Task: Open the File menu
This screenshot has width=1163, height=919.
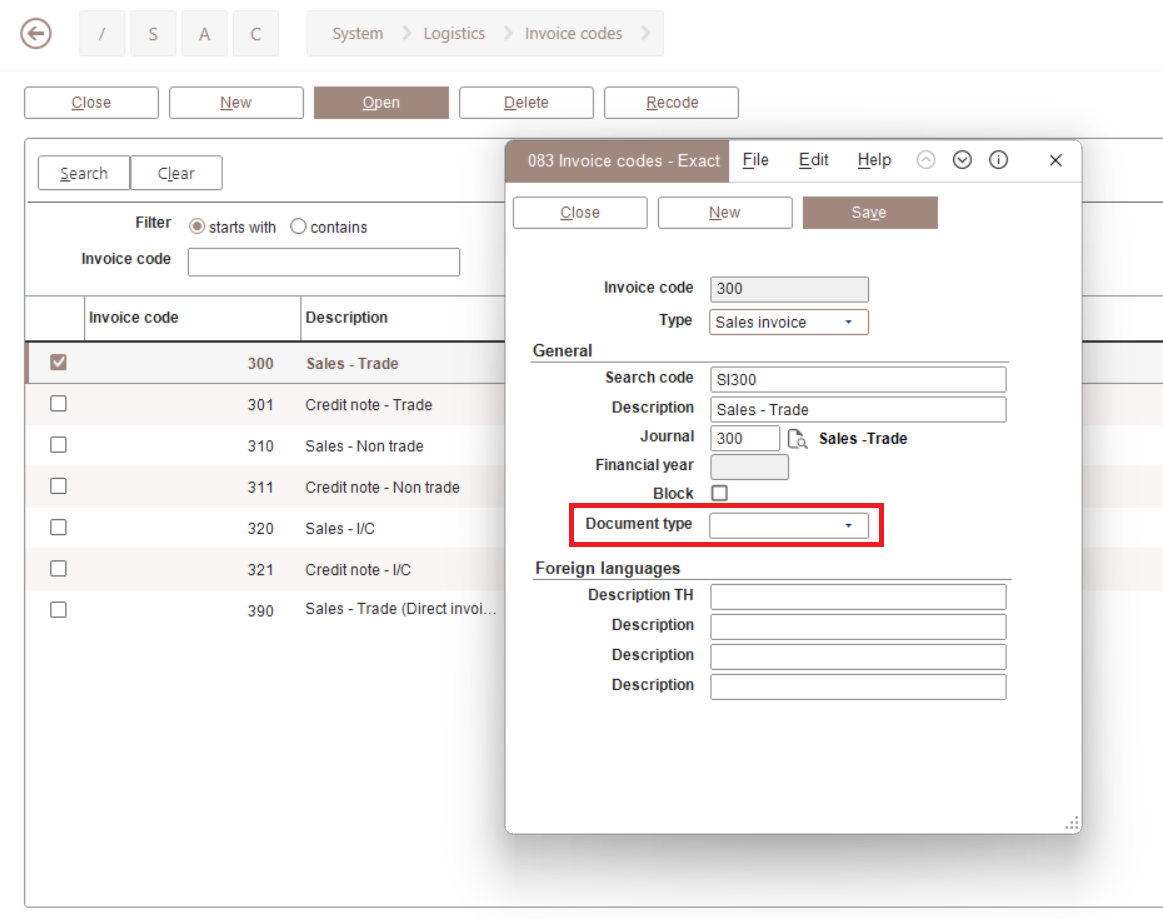Action: 755,160
